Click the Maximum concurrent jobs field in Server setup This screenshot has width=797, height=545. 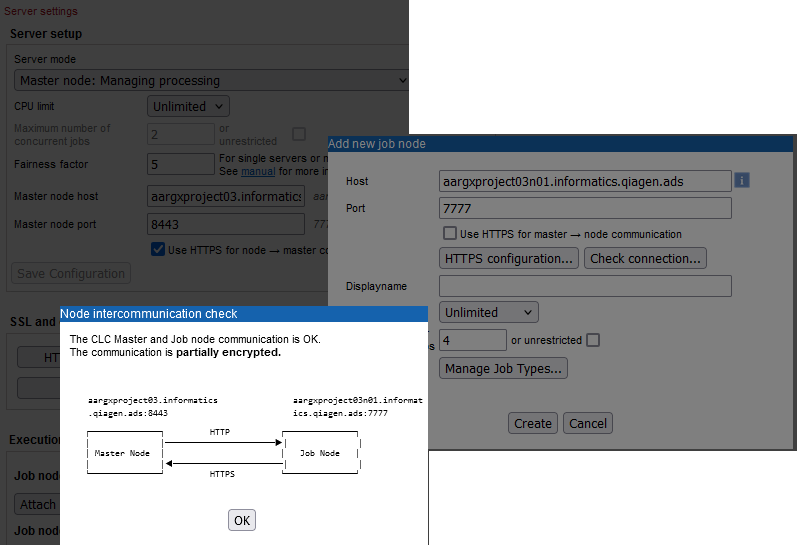(x=180, y=134)
